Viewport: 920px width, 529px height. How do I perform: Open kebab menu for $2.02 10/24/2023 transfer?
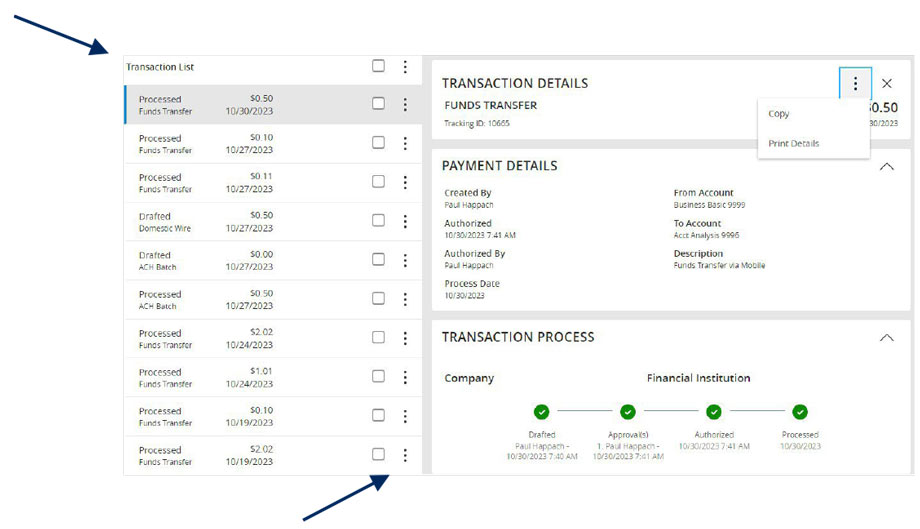tap(405, 338)
